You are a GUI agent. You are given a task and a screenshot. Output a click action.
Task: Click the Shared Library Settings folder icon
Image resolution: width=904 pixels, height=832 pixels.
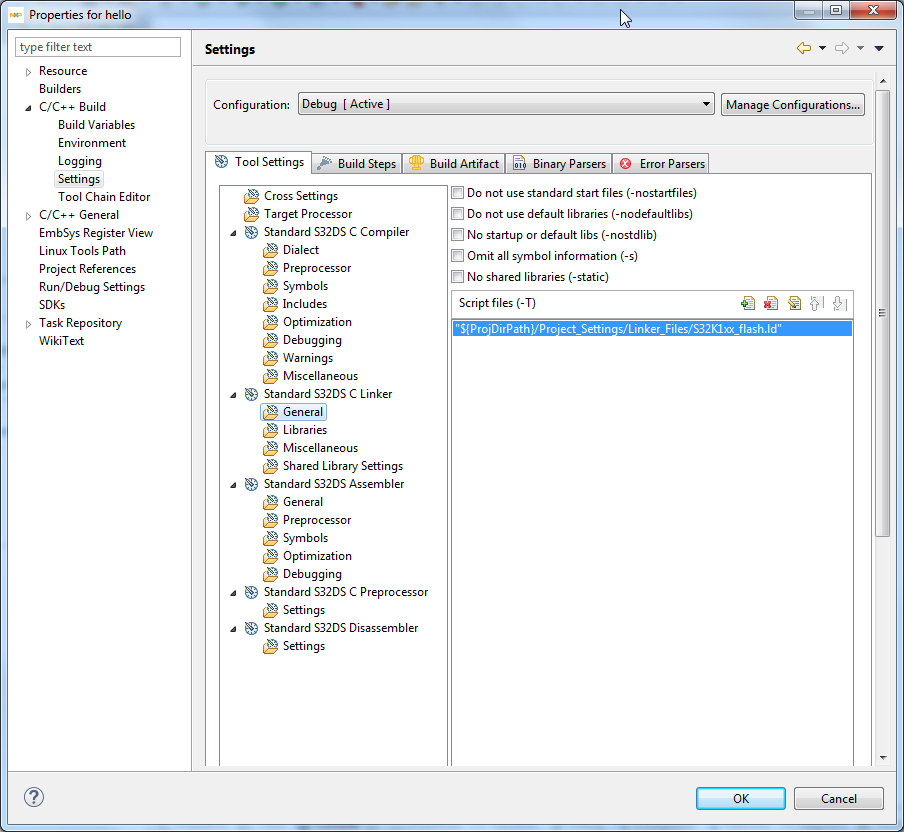(270, 466)
